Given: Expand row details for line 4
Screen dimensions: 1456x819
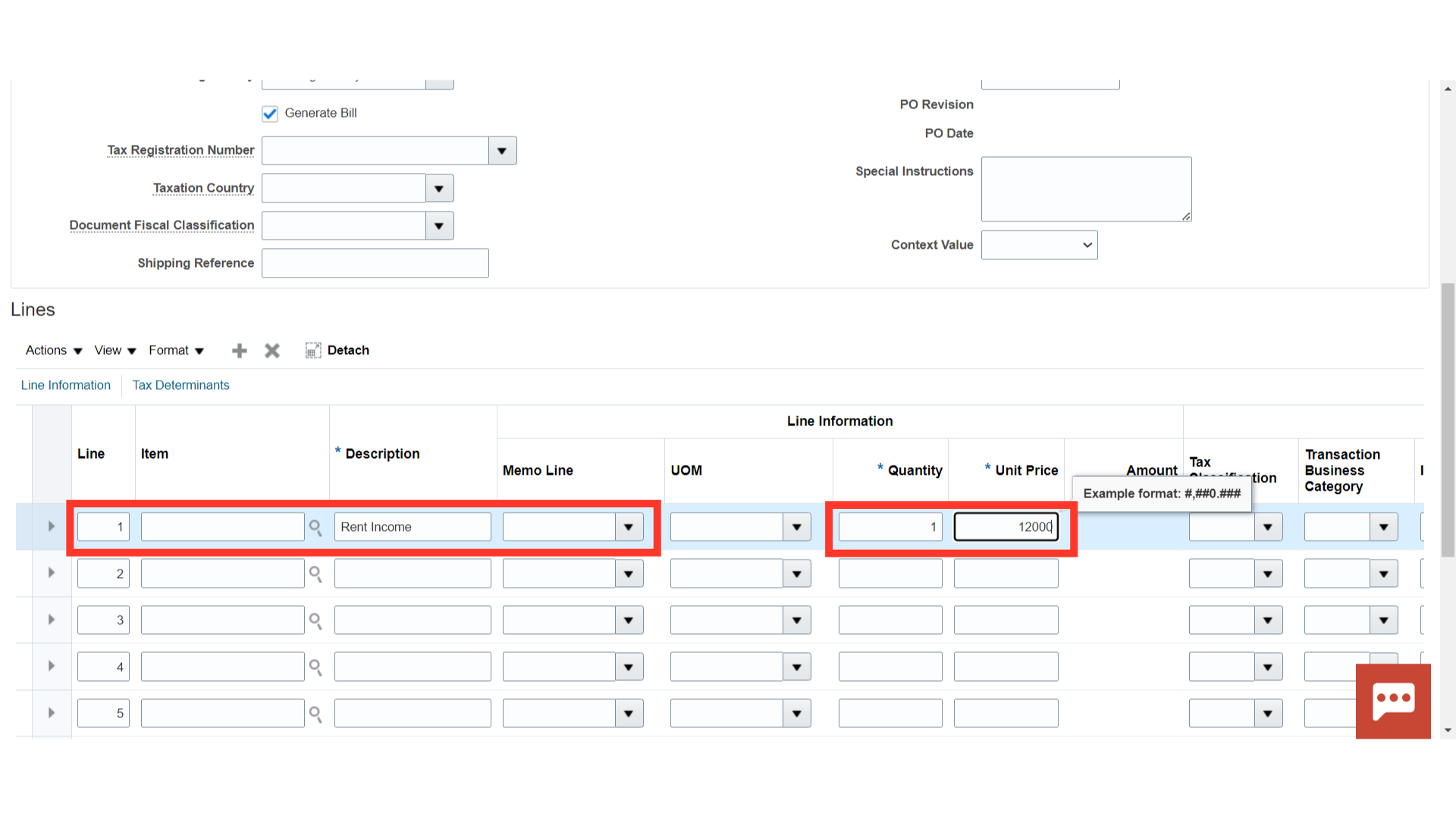Looking at the screenshot, I should 52,666.
